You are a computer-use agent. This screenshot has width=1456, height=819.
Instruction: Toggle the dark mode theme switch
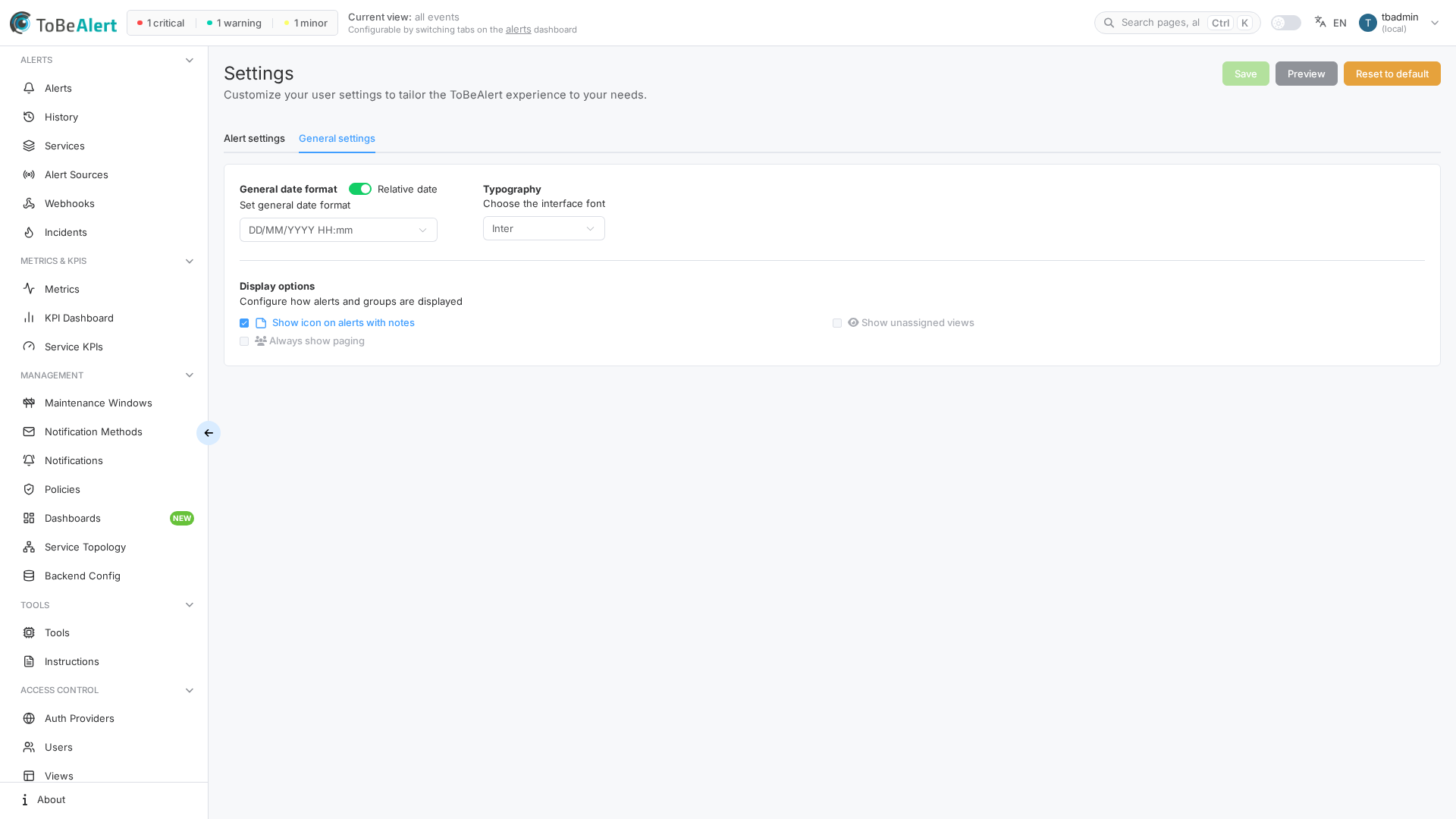pyautogui.click(x=1286, y=23)
